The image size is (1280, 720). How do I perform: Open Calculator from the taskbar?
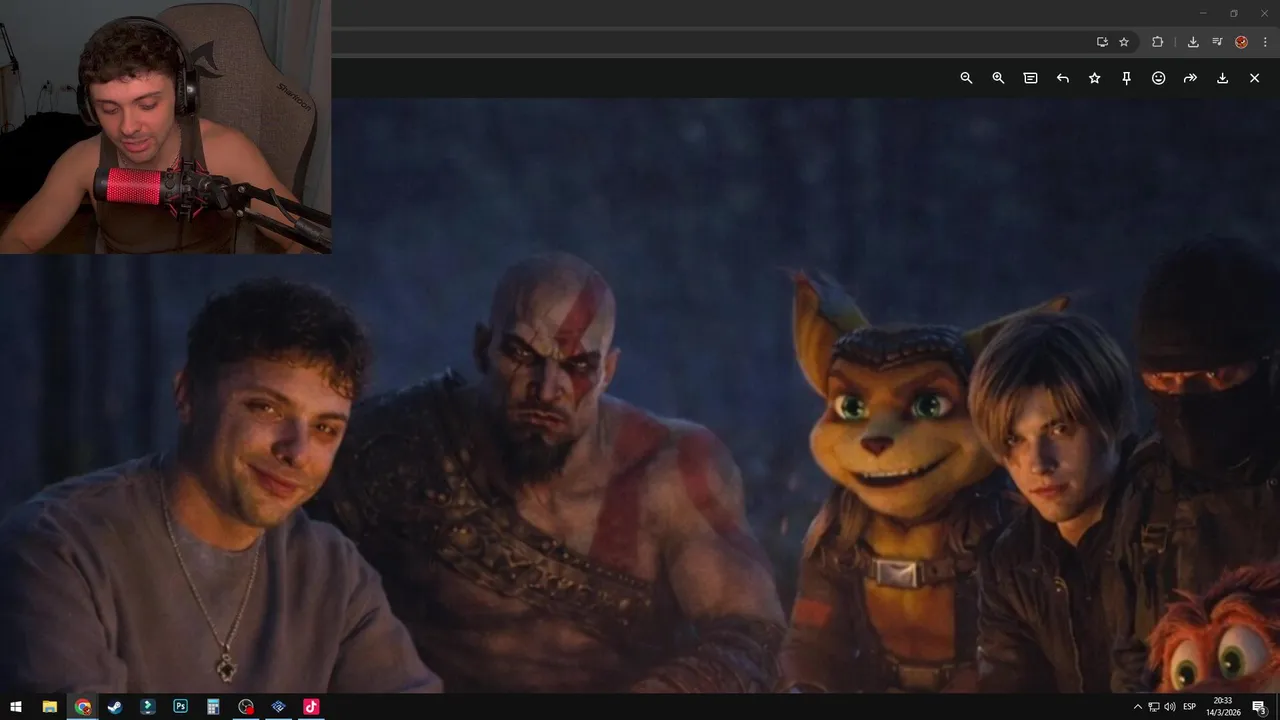[213, 707]
